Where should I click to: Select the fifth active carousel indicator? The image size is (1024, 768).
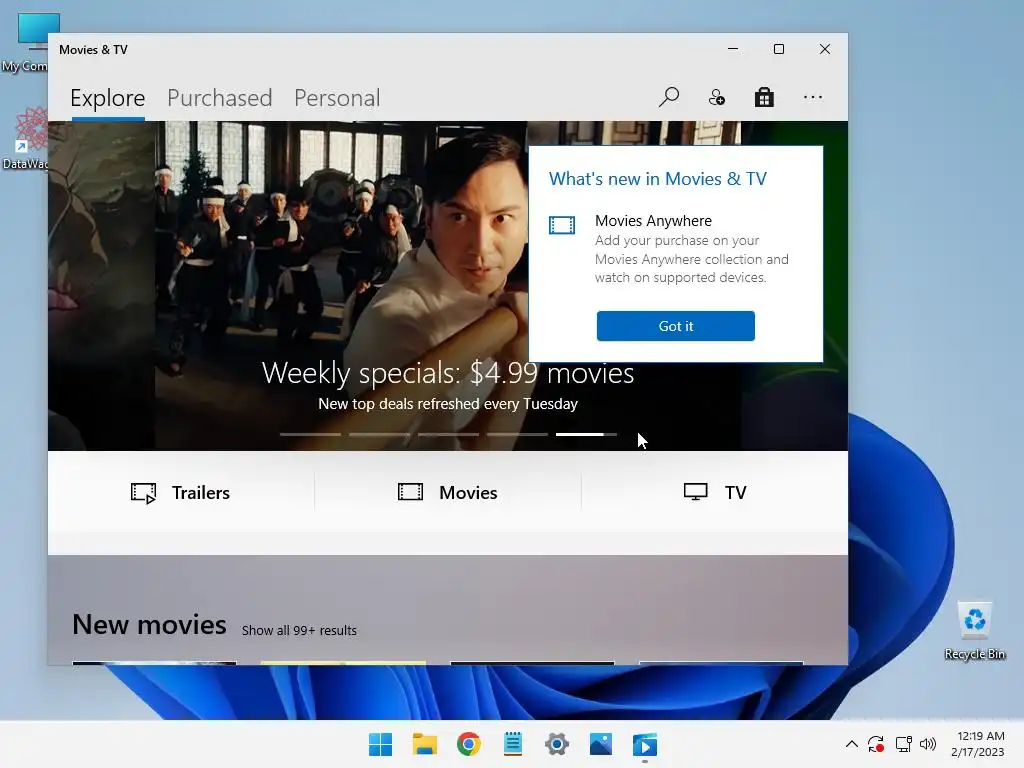[586, 434]
